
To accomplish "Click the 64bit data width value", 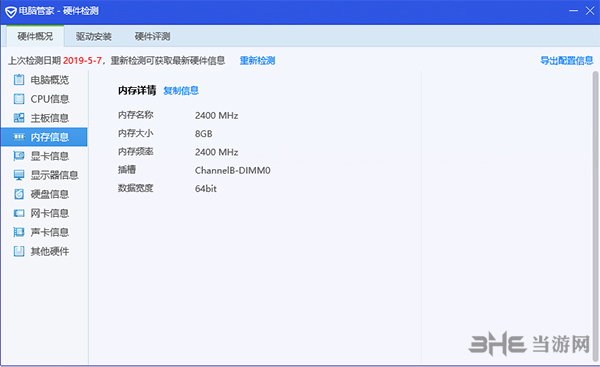I will (206, 189).
